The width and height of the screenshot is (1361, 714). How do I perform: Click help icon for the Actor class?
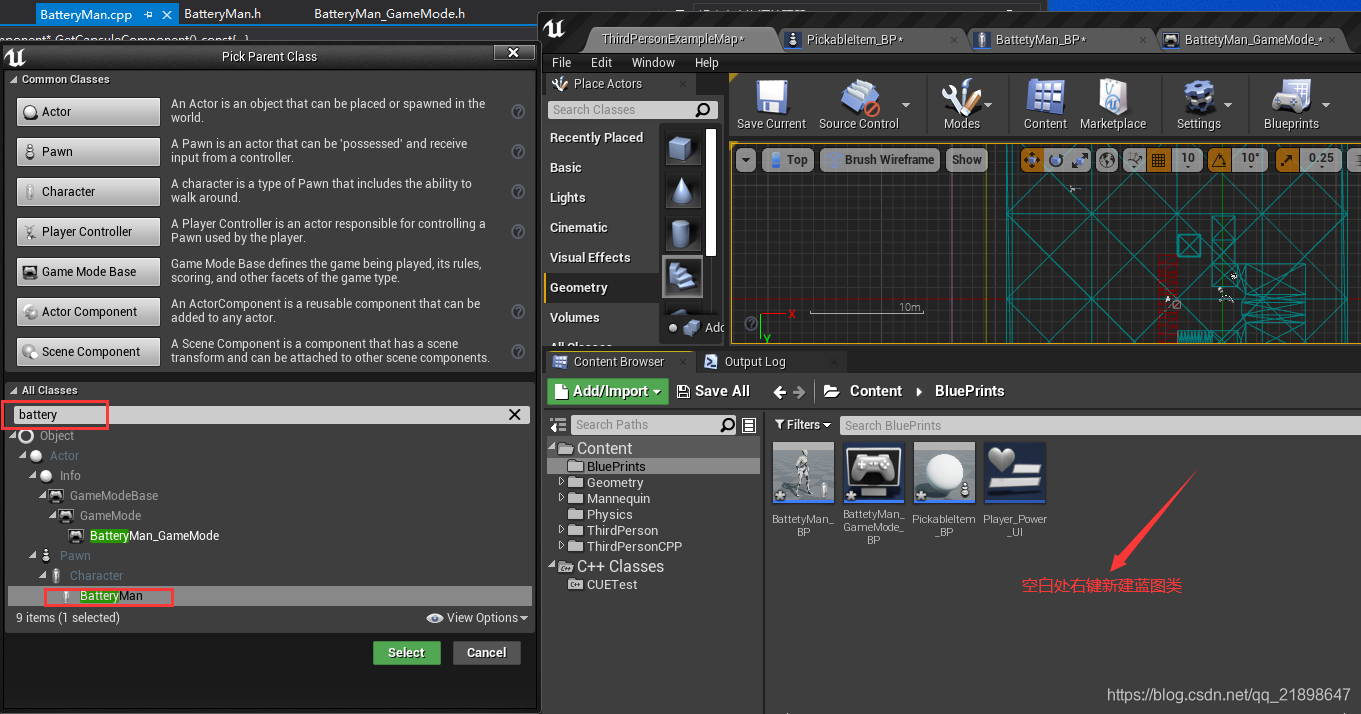pos(518,112)
